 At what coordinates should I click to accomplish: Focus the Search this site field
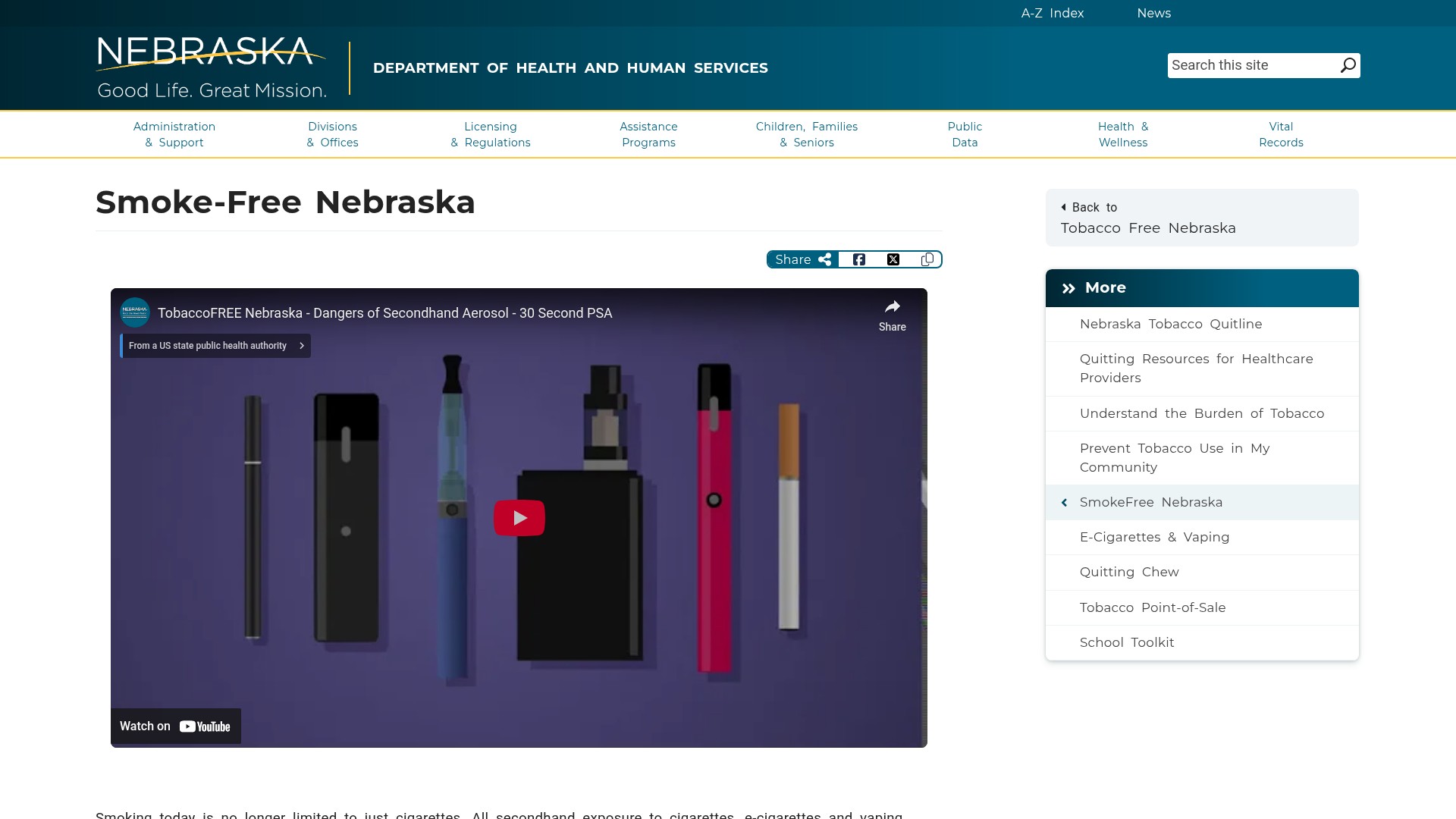(x=1253, y=65)
